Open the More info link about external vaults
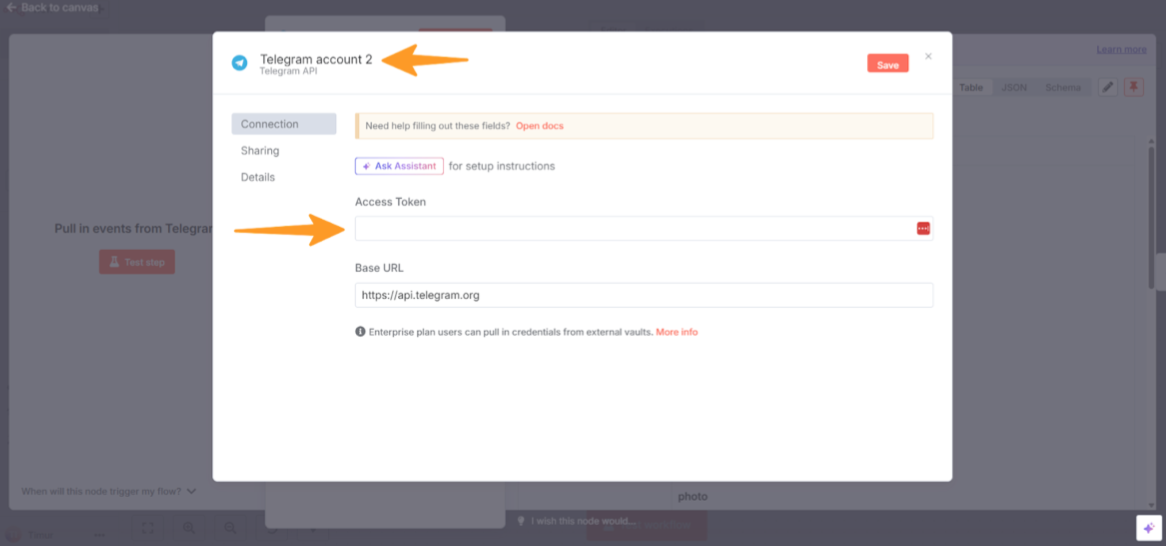 (677, 332)
